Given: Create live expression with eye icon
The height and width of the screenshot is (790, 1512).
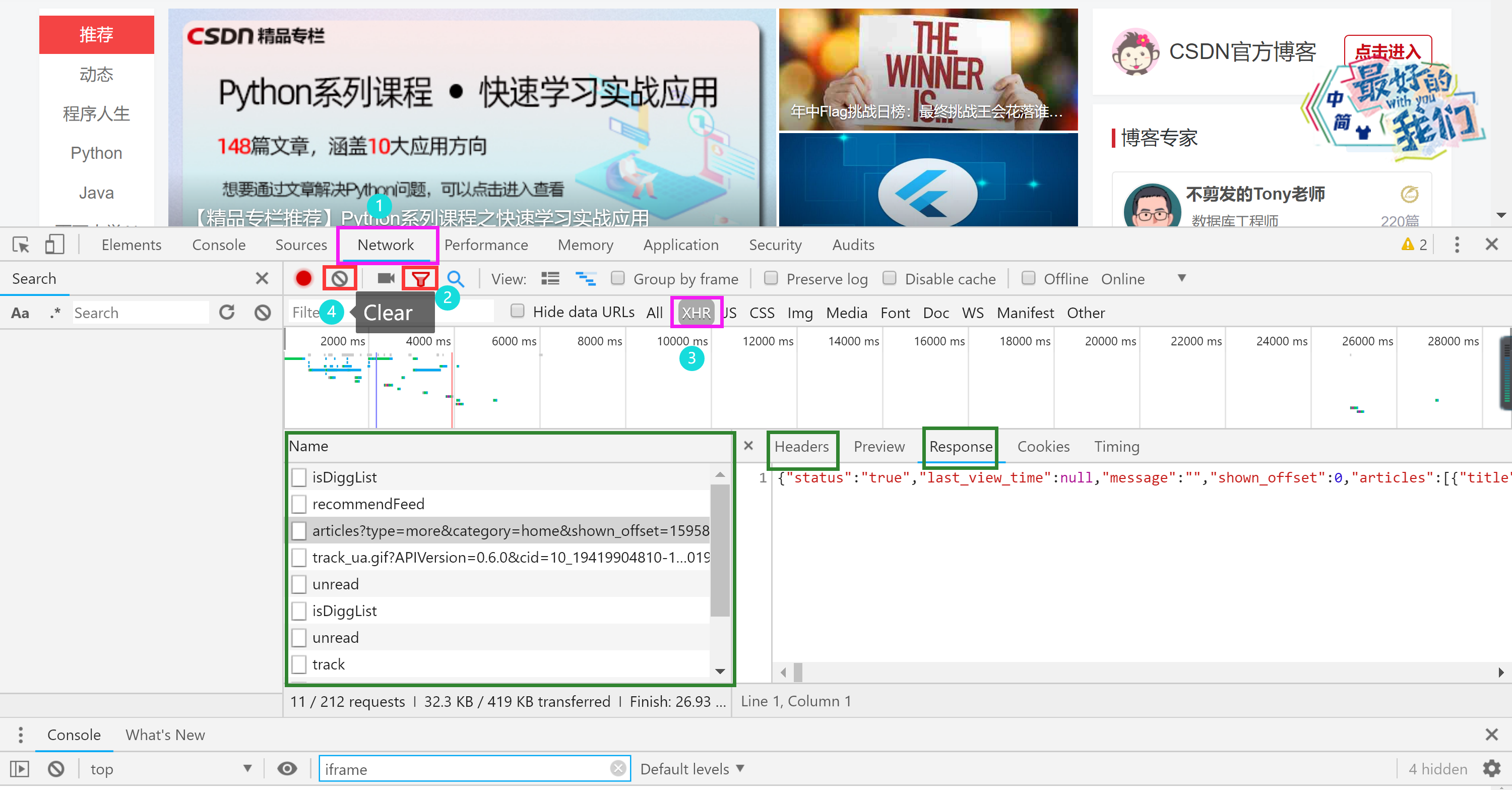Looking at the screenshot, I should pos(287,769).
